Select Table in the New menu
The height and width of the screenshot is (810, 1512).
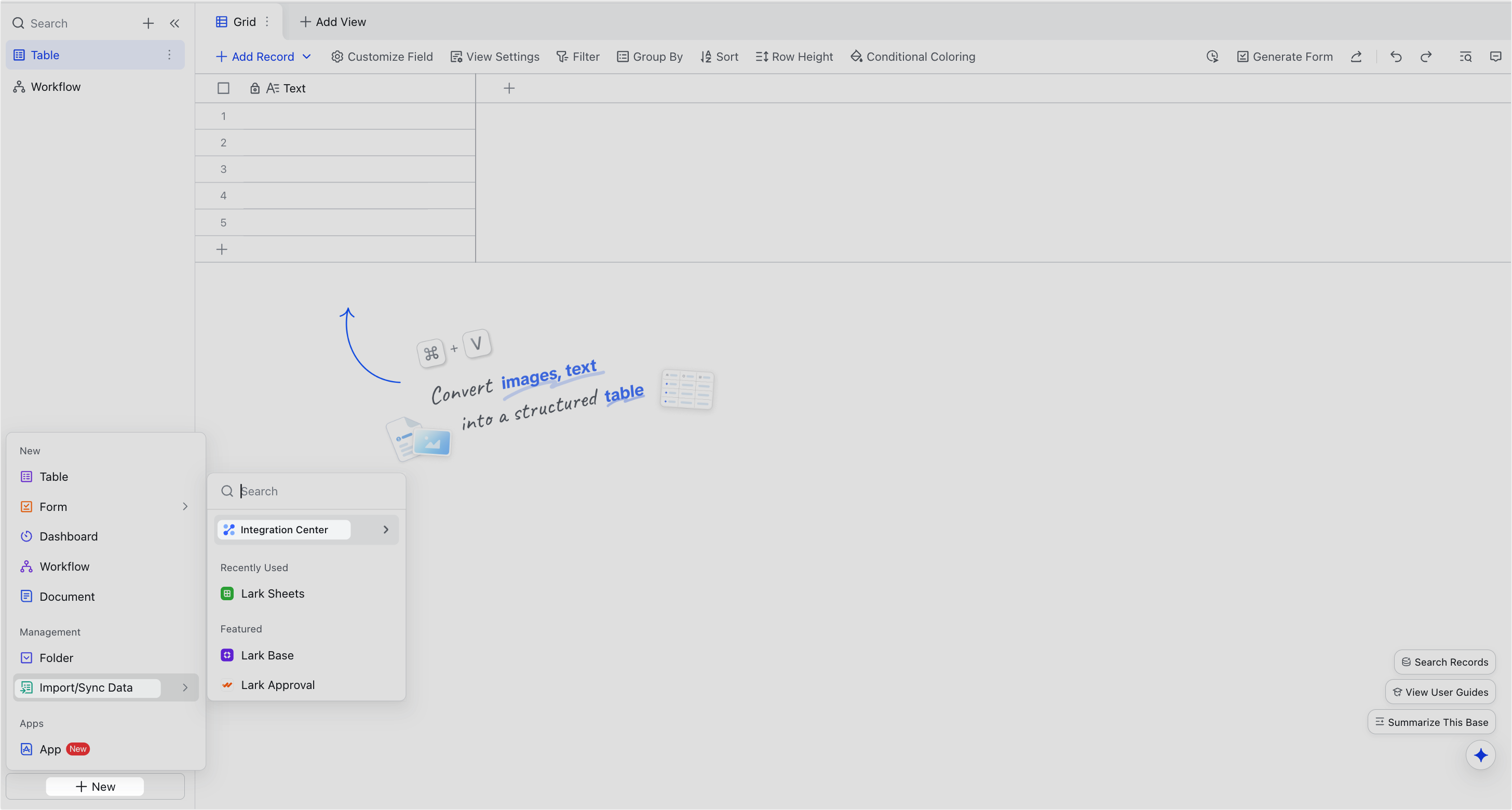(x=105, y=477)
